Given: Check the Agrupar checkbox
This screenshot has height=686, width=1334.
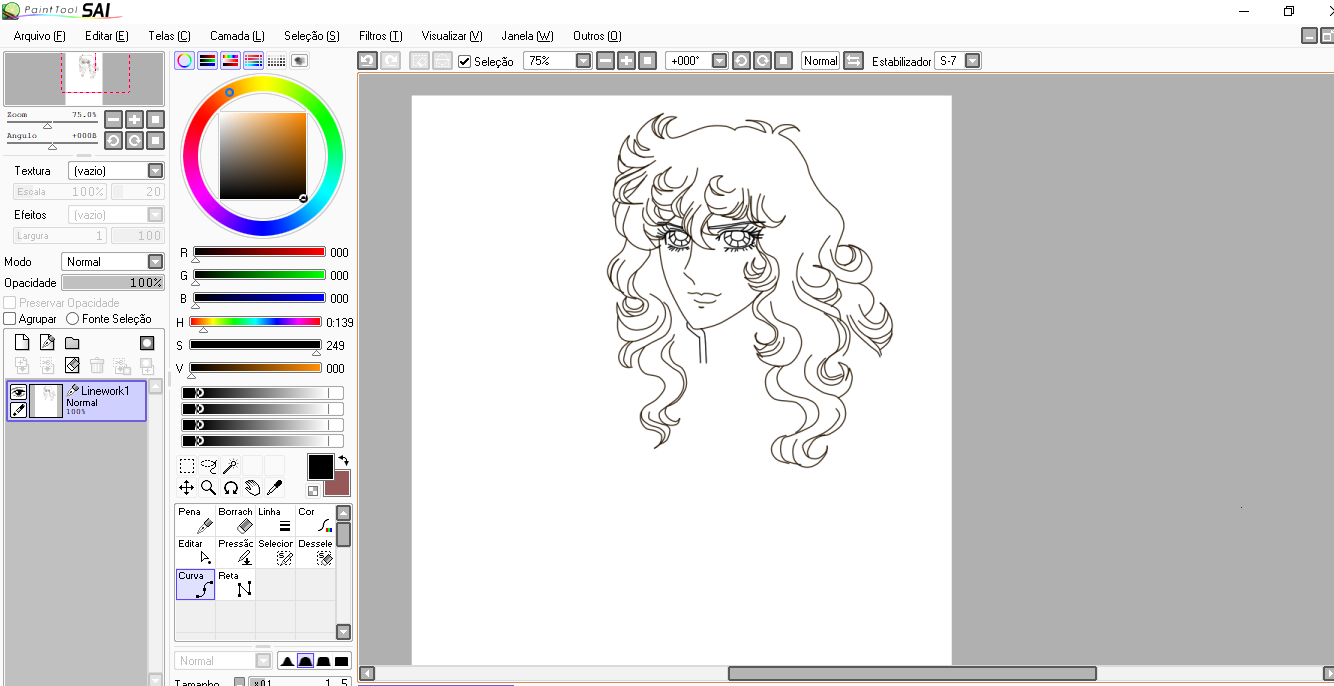Looking at the screenshot, I should [10, 318].
